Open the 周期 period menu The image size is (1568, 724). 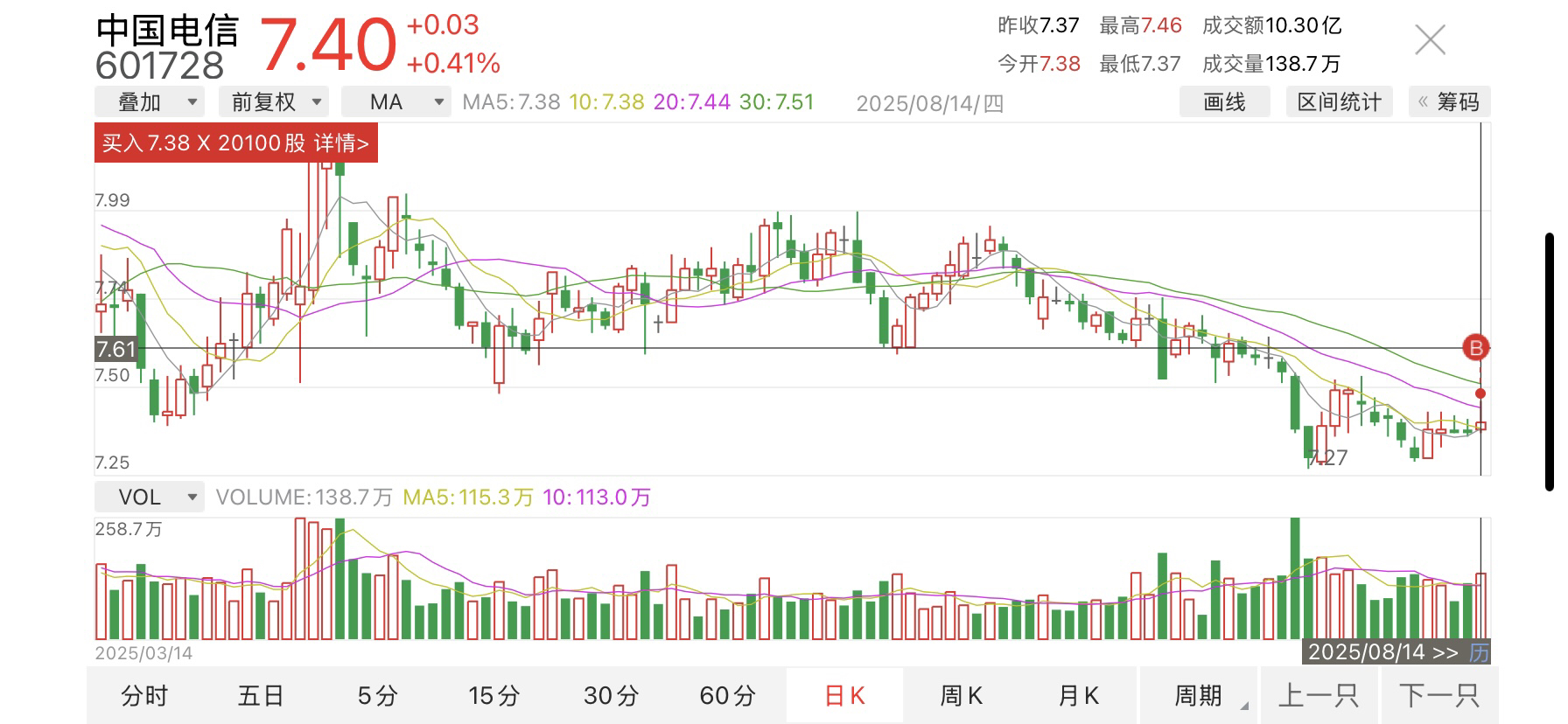(1198, 696)
